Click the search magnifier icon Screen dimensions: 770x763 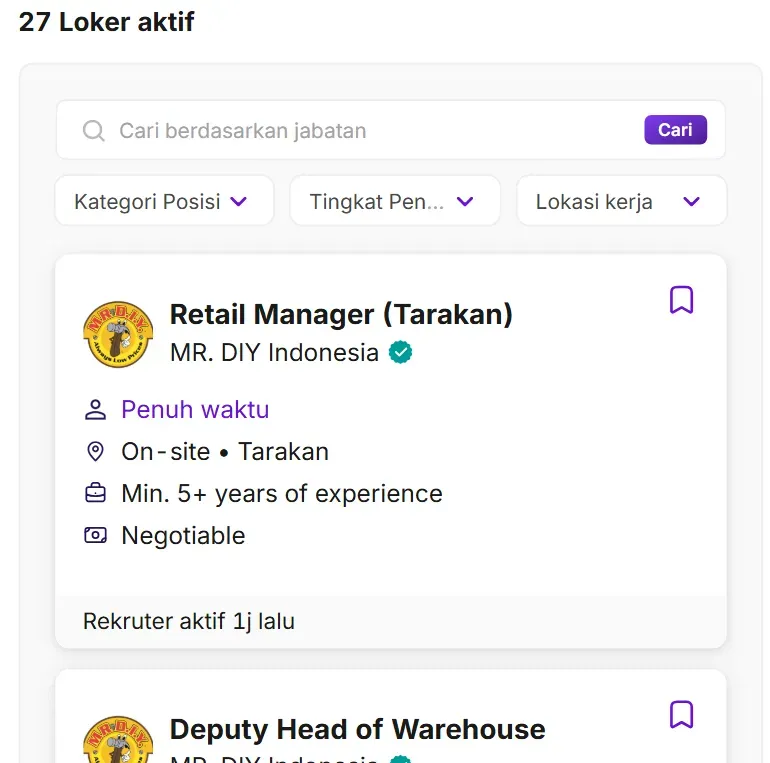(x=94, y=131)
